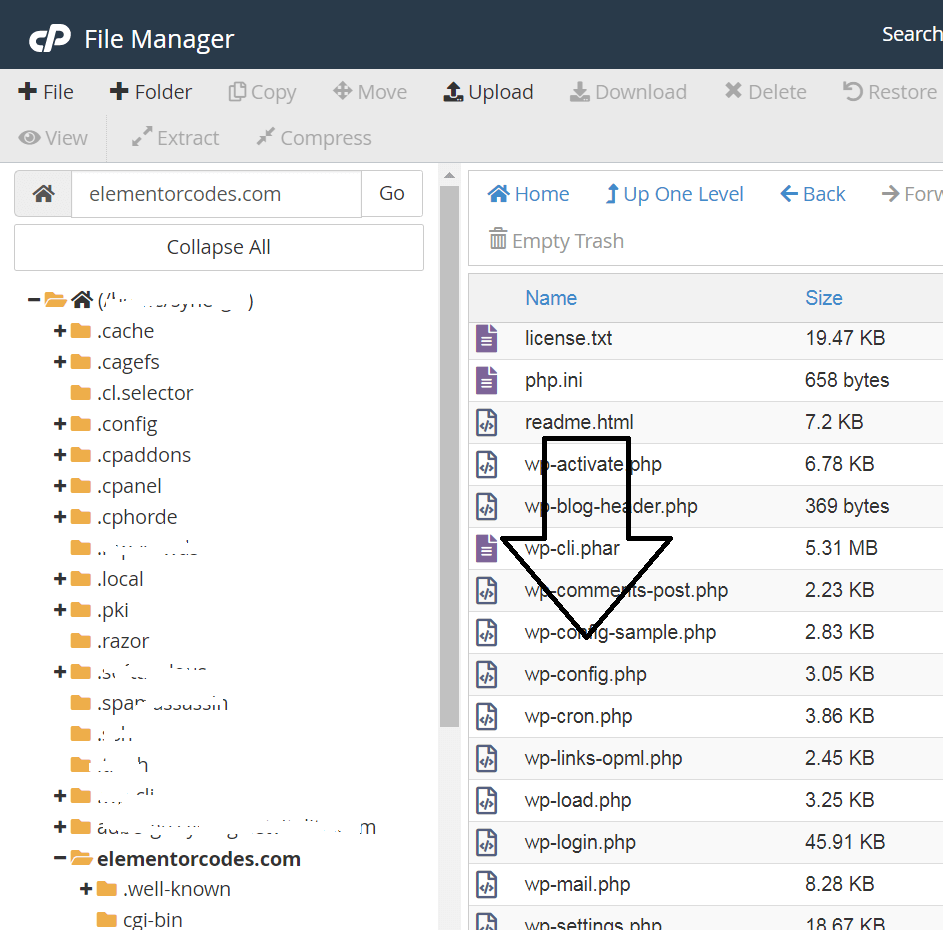
Task: Expand the .cache folder in tree
Action: 60,331
